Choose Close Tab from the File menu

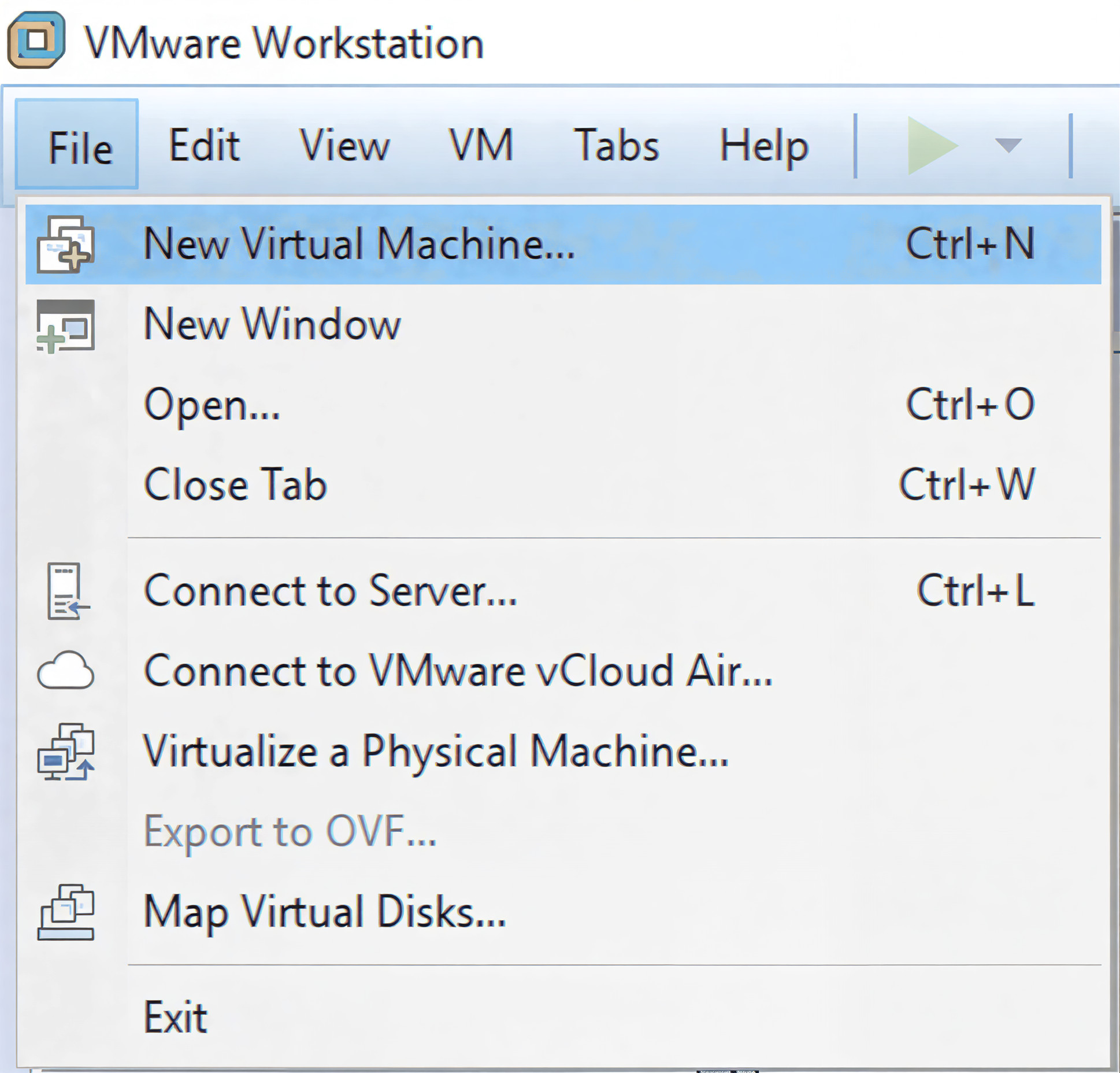(x=235, y=484)
